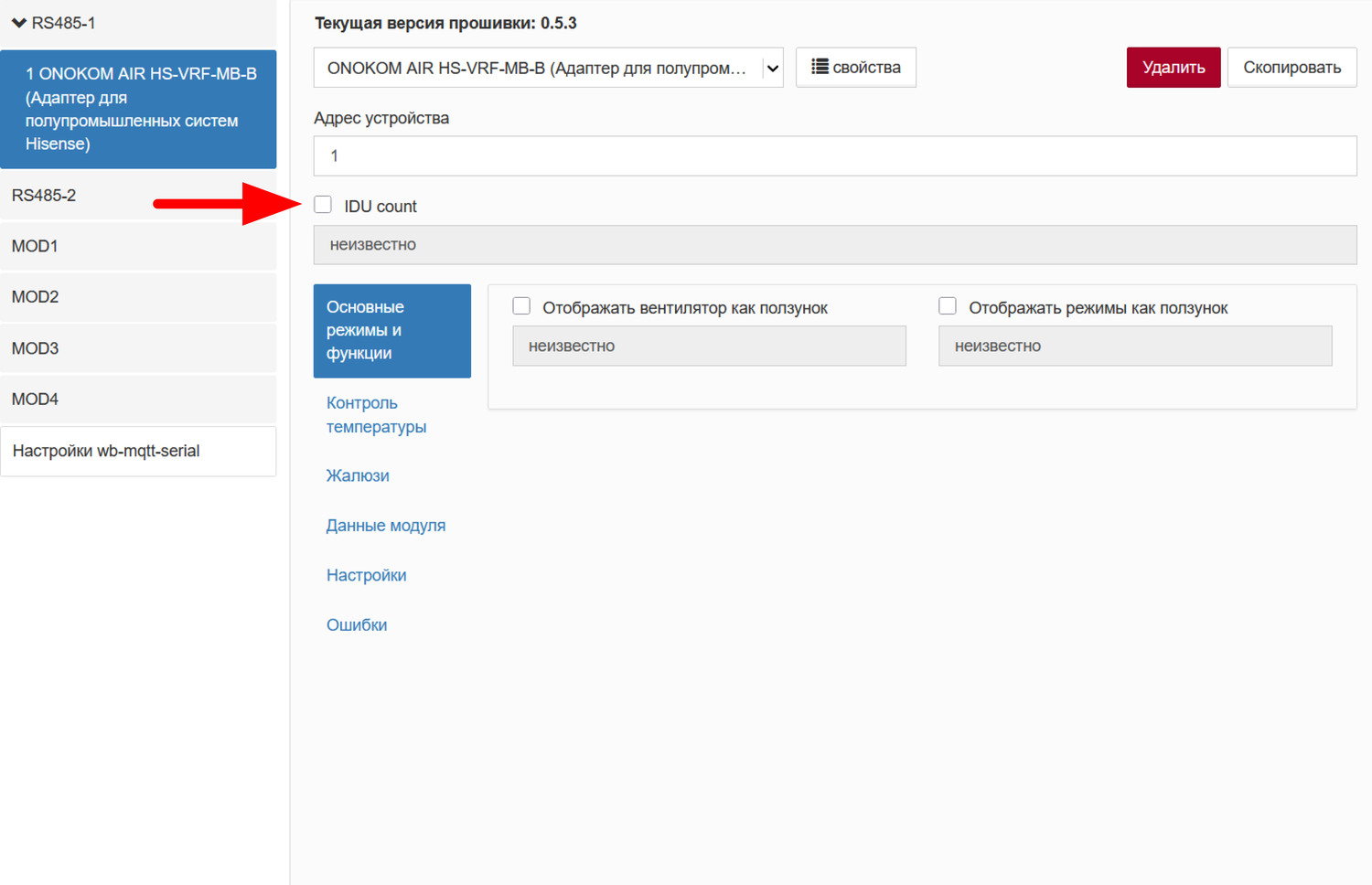
Task: Select Основные режимы и функции tab
Action: [x=391, y=330]
